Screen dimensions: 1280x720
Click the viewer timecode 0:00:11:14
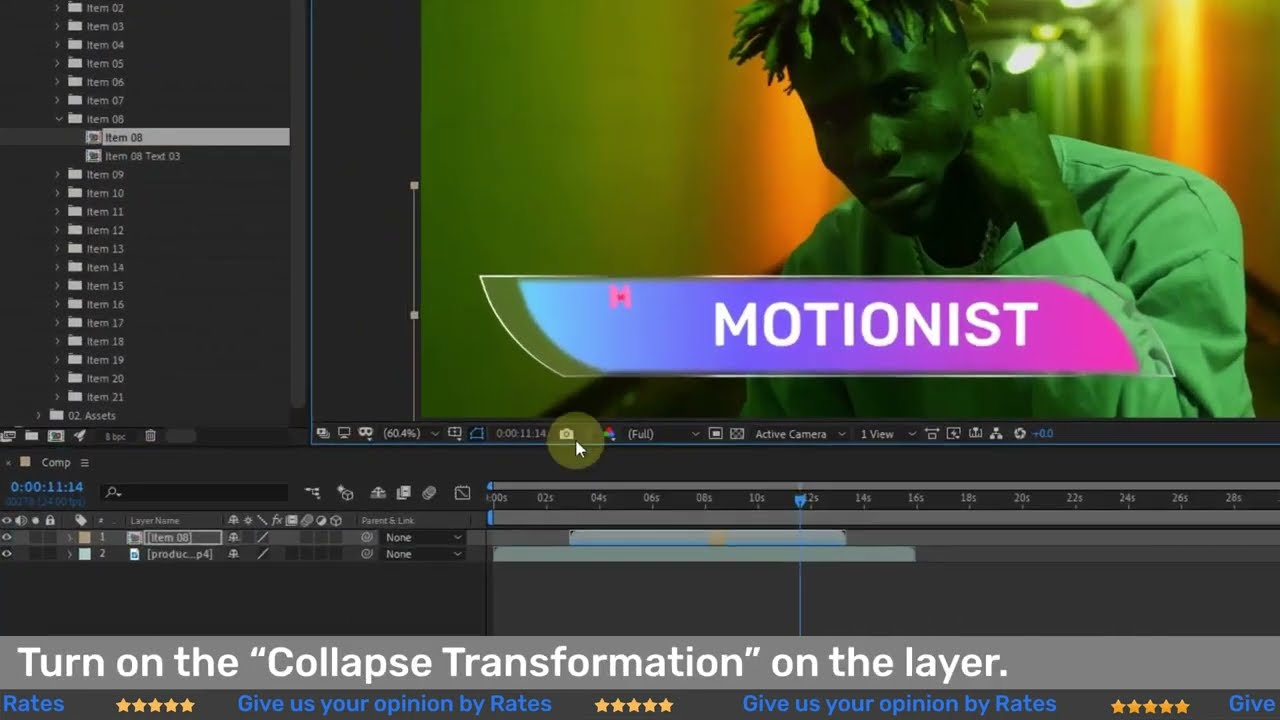[521, 434]
